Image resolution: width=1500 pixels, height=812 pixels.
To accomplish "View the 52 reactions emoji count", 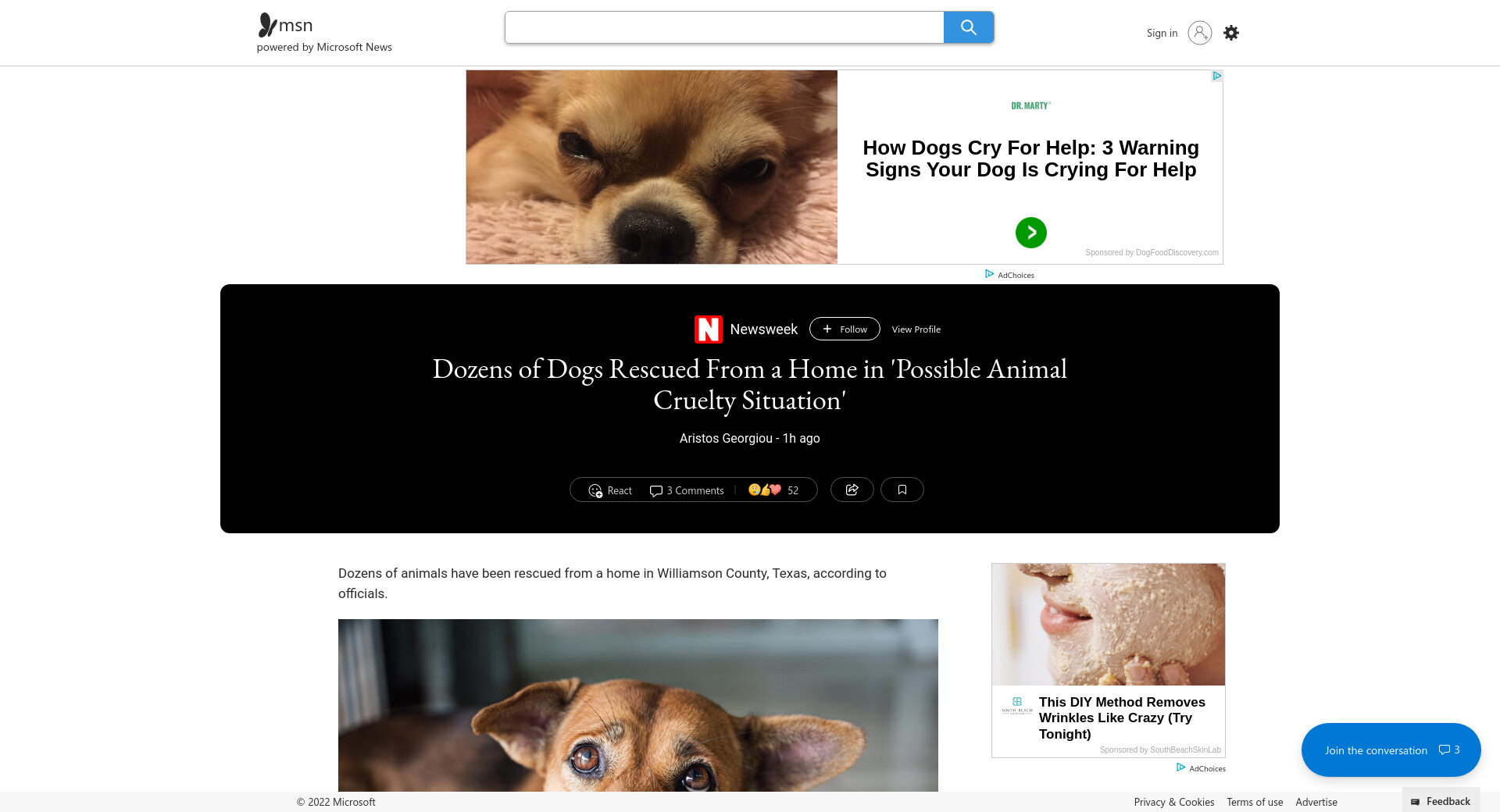I will pos(773,490).
